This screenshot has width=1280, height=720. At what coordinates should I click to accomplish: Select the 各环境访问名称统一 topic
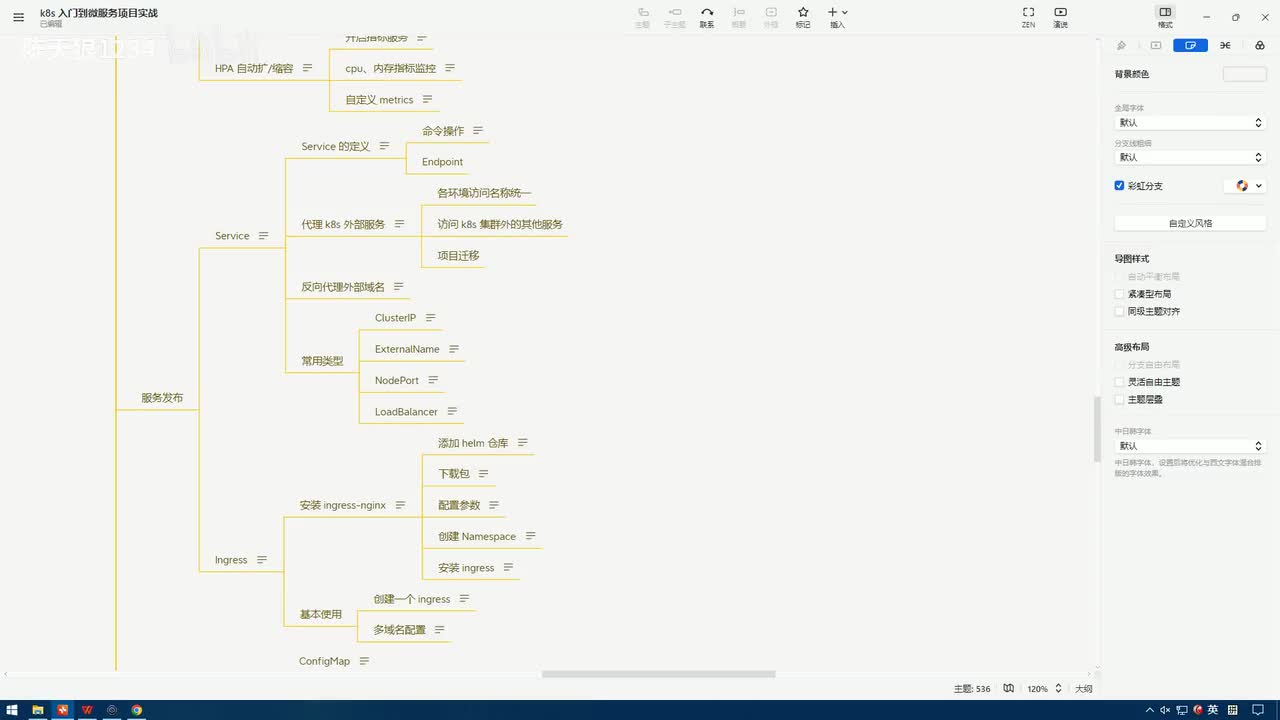(x=484, y=193)
